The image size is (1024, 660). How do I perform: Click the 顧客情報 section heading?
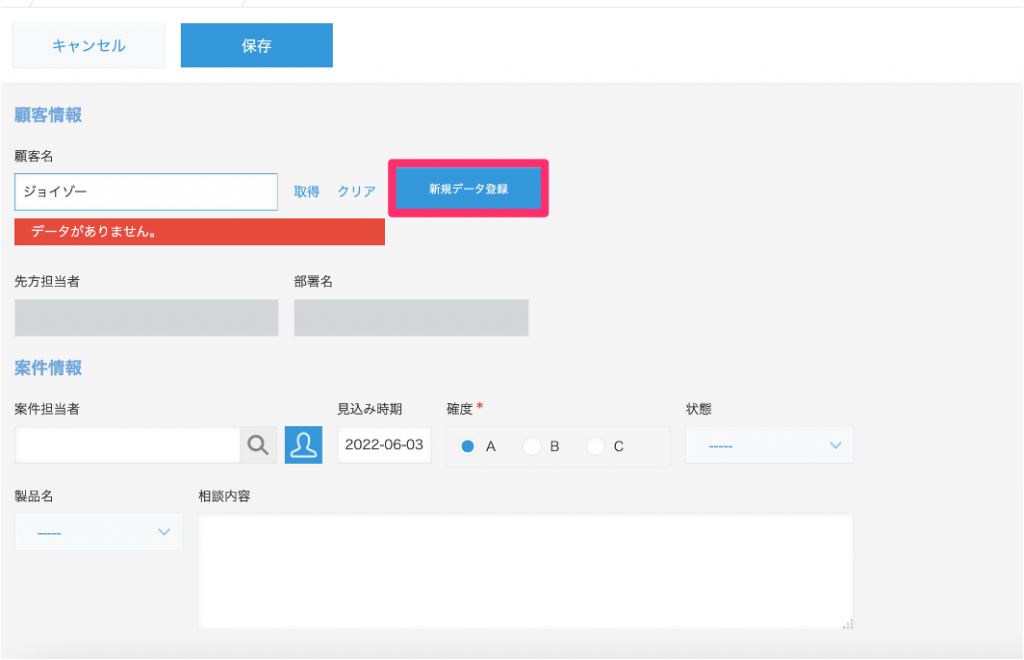point(48,115)
